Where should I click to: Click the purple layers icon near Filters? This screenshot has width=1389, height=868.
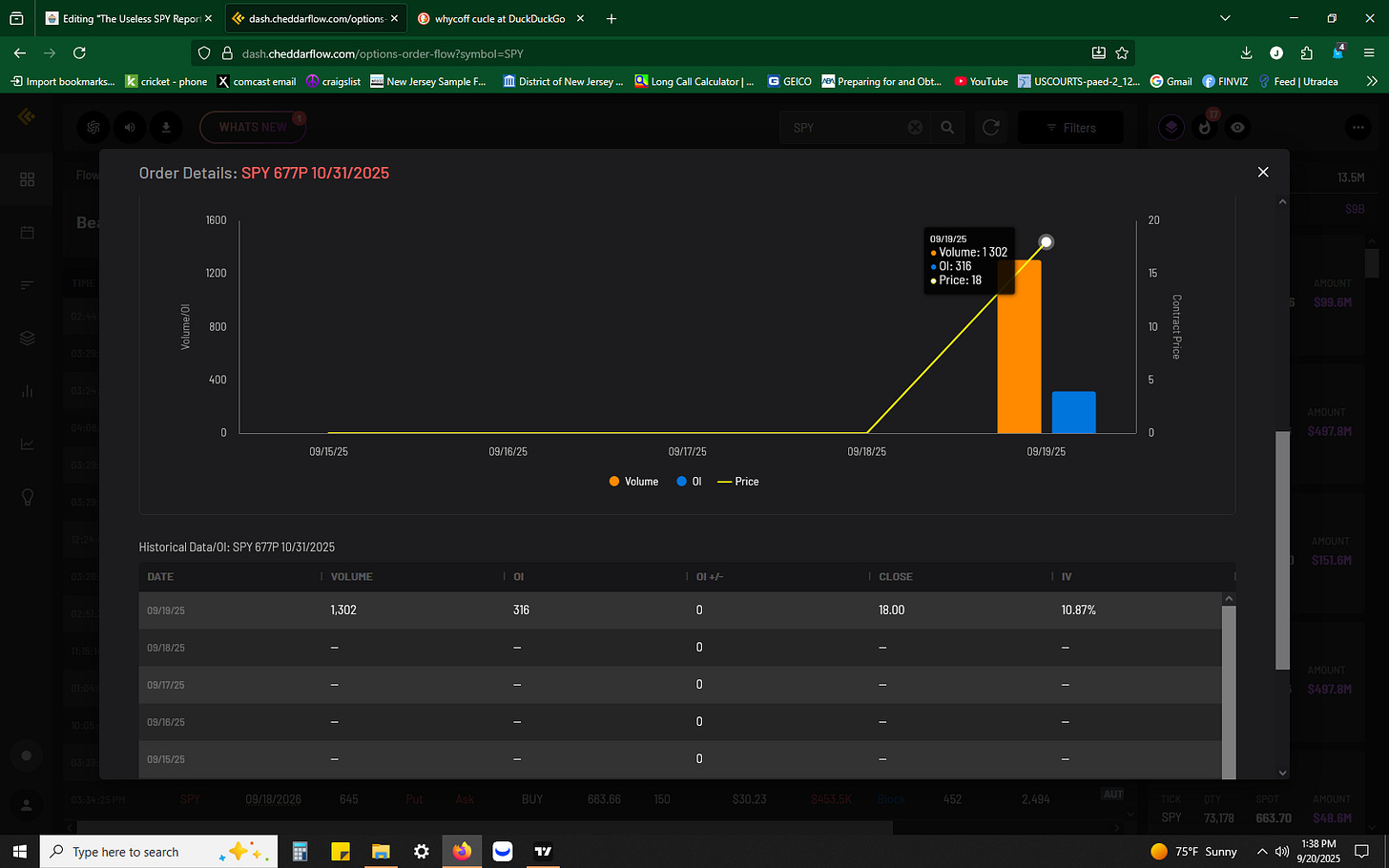(x=1171, y=127)
